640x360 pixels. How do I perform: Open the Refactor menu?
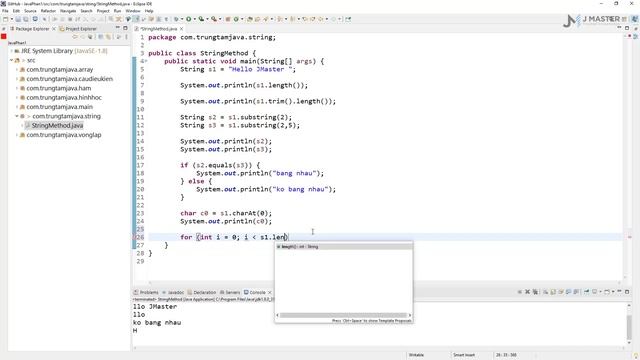(x=48, y=11)
